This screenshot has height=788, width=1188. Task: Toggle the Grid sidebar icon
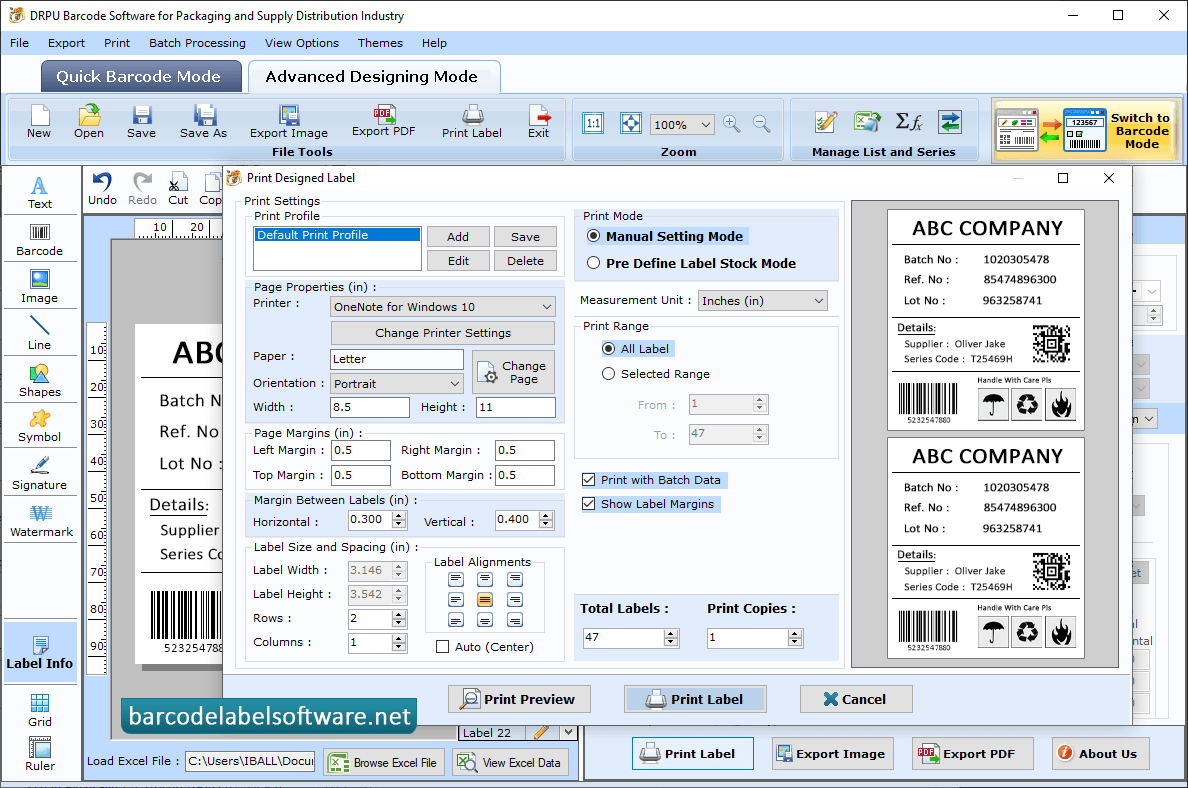[39, 710]
